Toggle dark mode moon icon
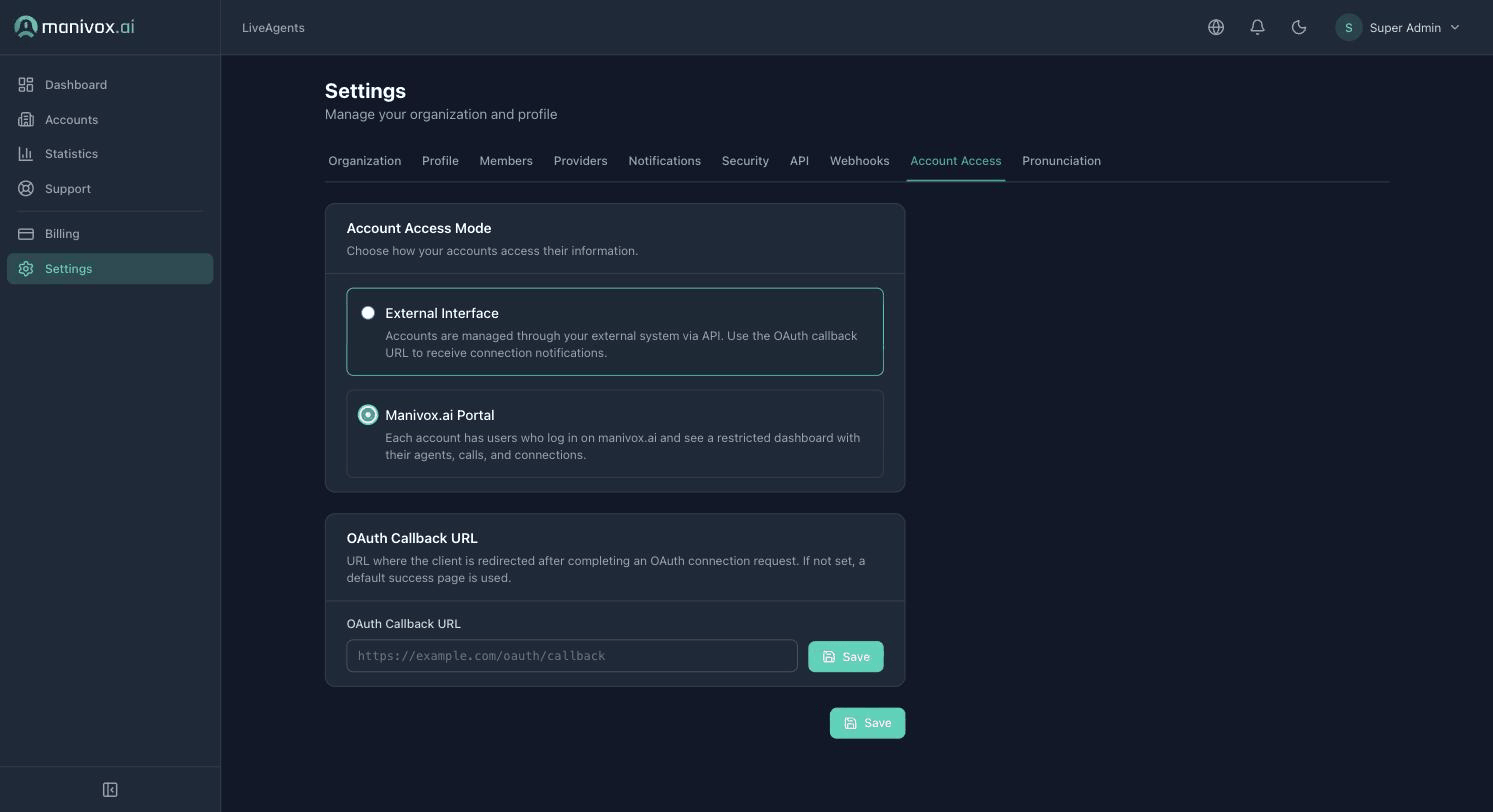 1299,28
